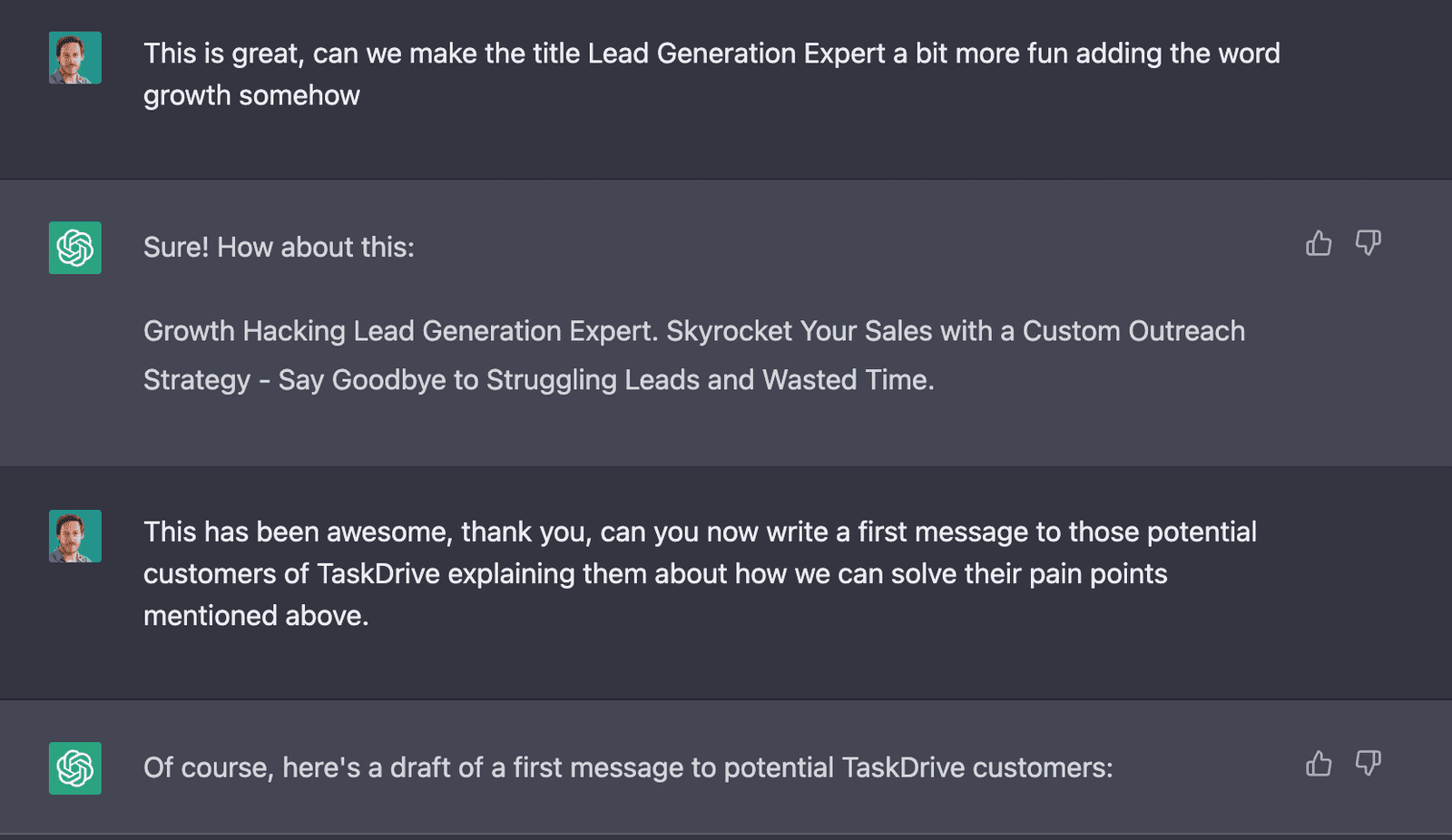The width and height of the screenshot is (1452, 840).
Task: Click "Growth Hacking Lead Generation Expert" title text
Action: tap(399, 332)
